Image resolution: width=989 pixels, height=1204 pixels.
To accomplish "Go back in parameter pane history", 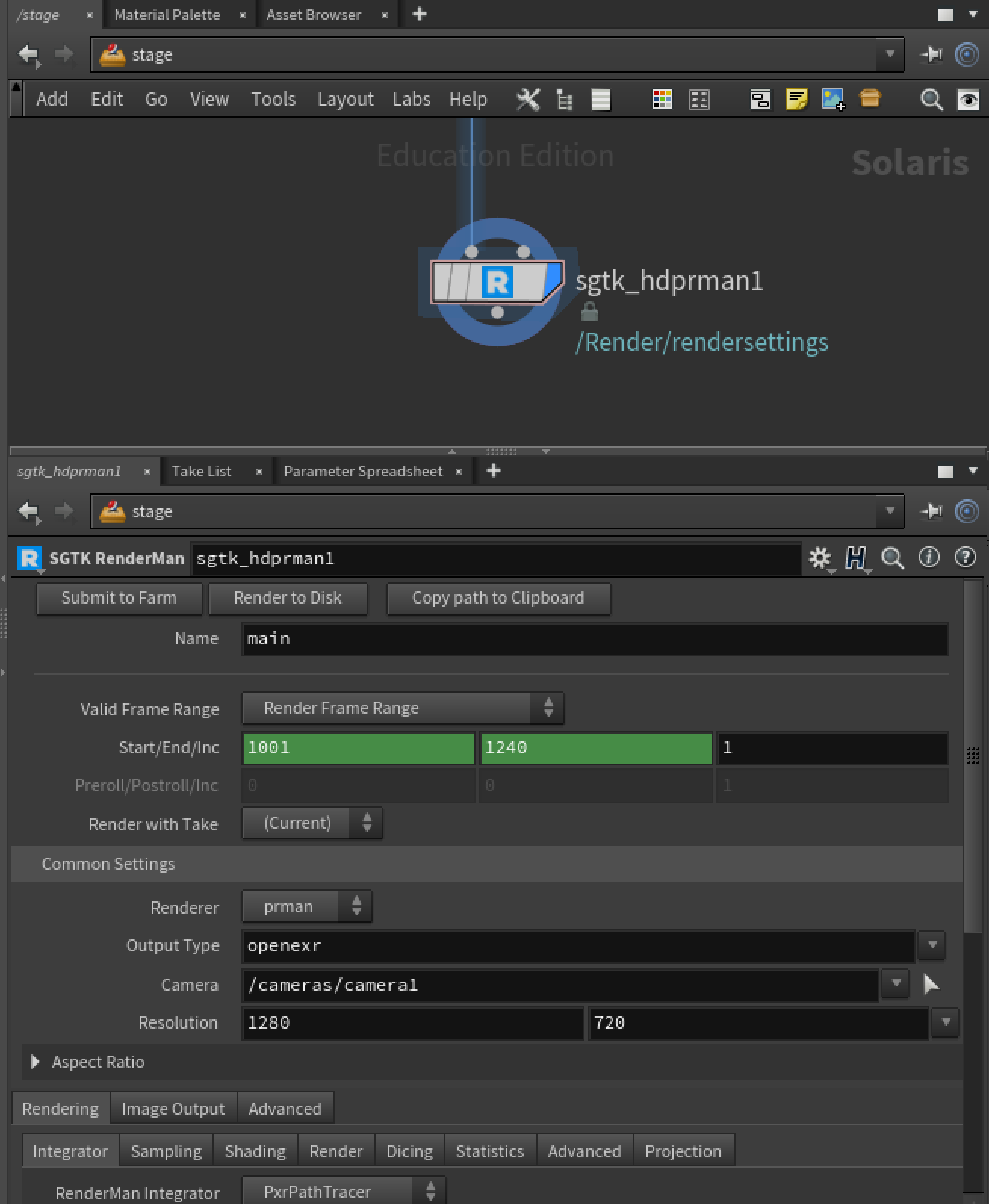I will 29,511.
